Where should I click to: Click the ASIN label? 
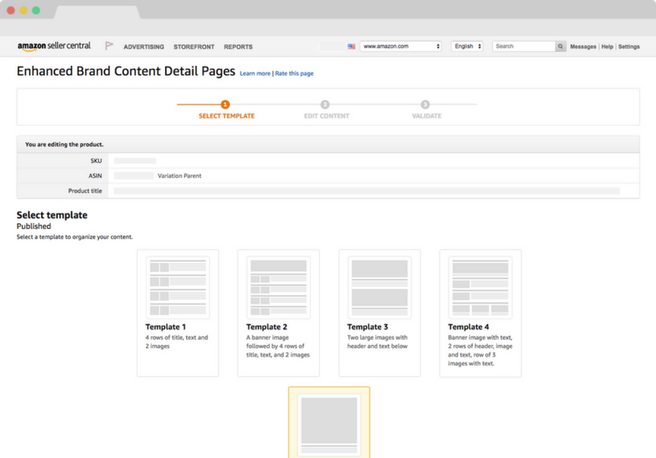coord(95,176)
